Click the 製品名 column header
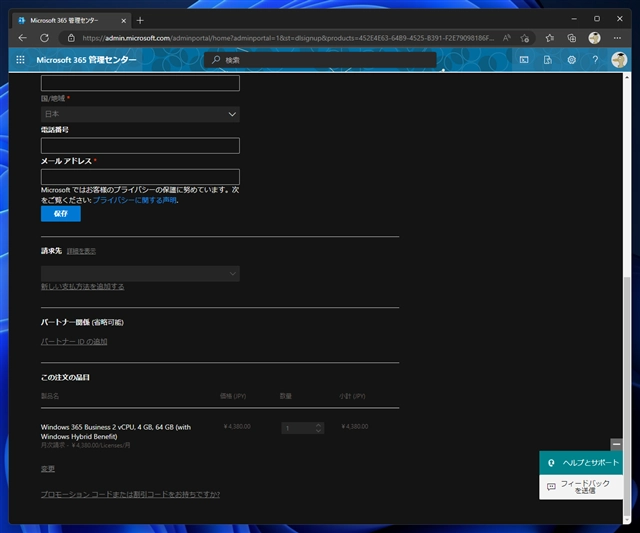The height and width of the screenshot is (533, 640). click(x=50, y=396)
